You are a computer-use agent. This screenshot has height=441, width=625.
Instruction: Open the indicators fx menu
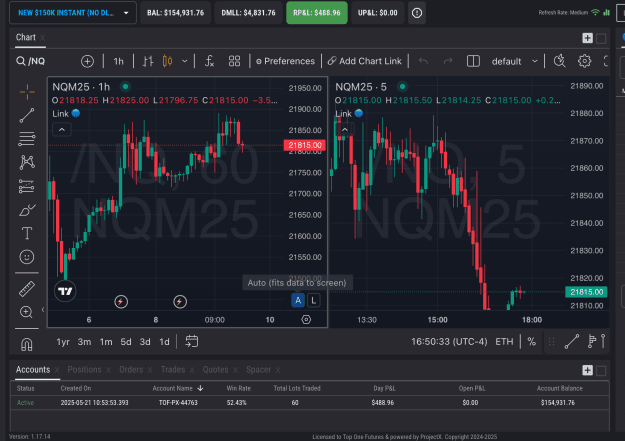point(209,61)
